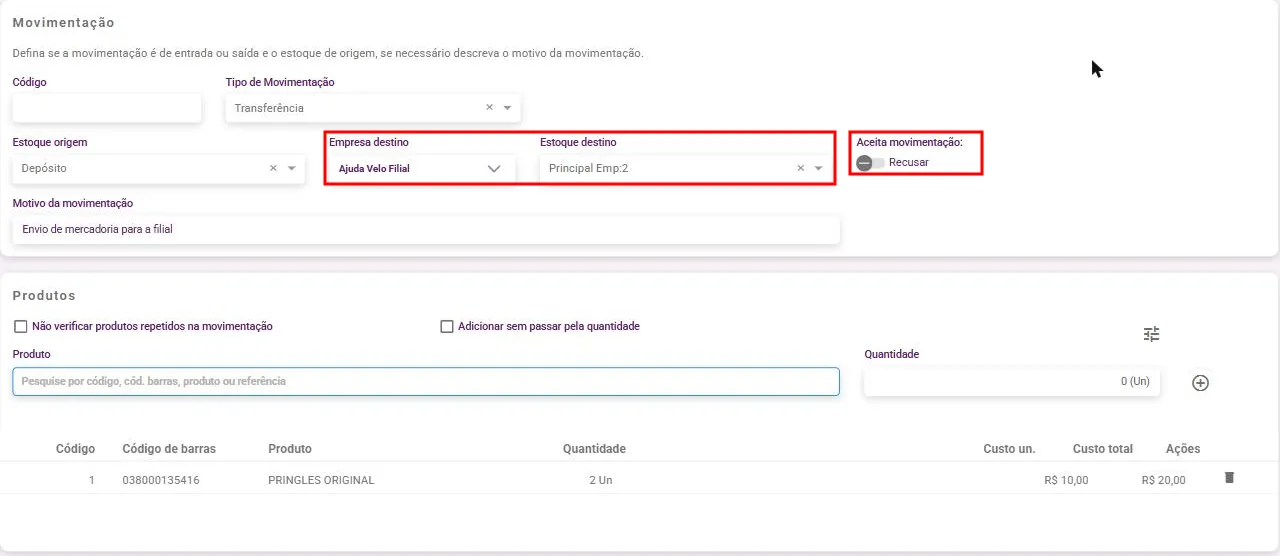Clear the Depósito origin stock selection
The height and width of the screenshot is (556, 1280).
point(274,169)
